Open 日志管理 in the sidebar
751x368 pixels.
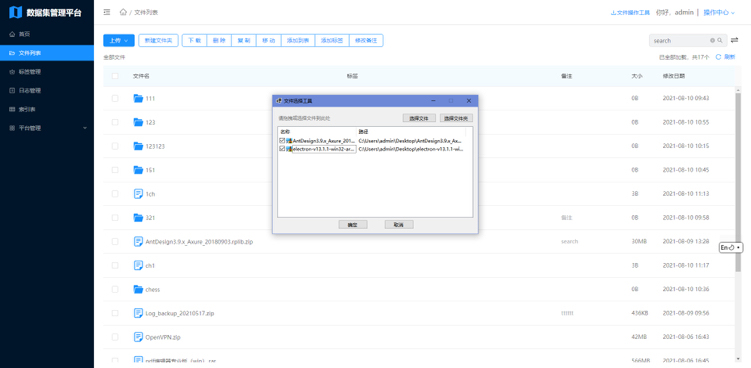(x=47, y=91)
